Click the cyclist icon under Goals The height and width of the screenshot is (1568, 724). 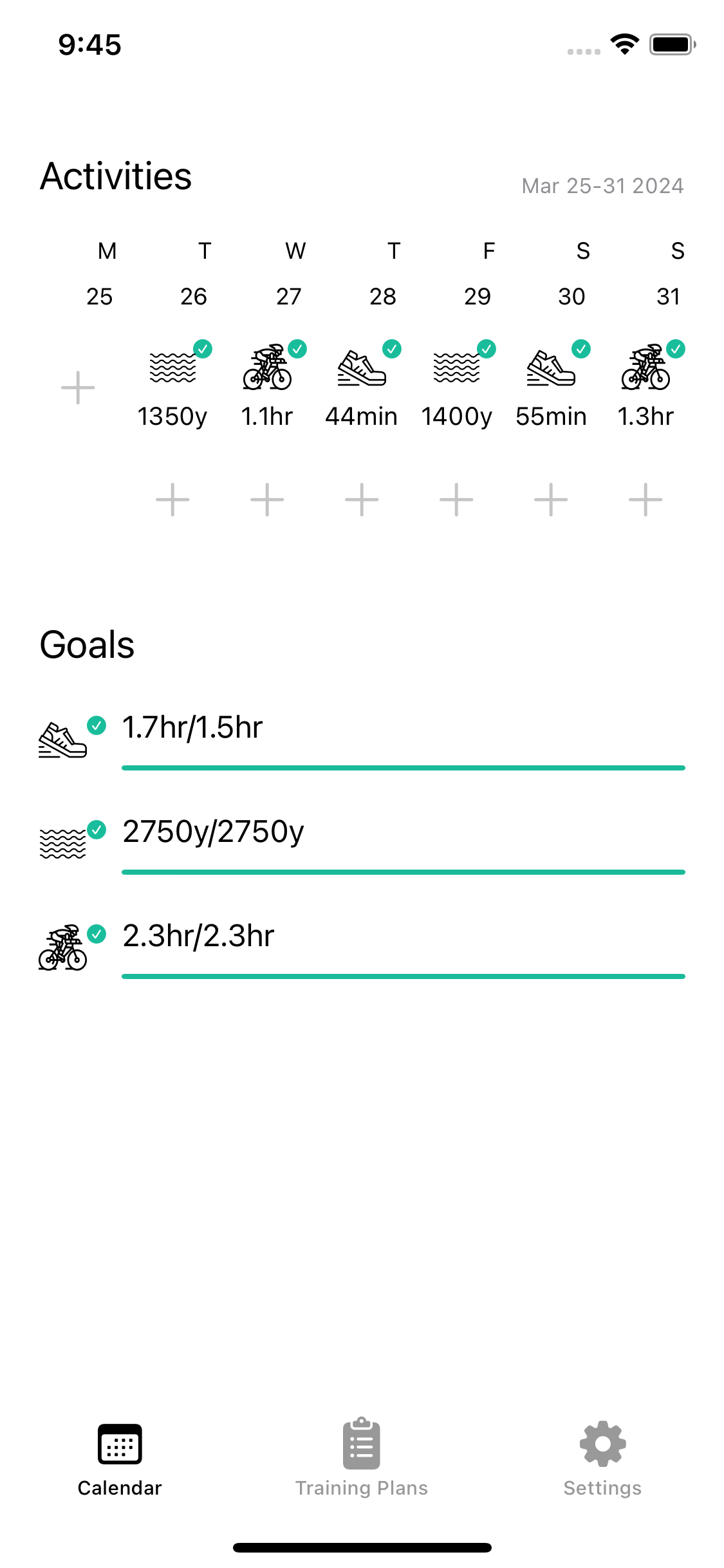62,949
